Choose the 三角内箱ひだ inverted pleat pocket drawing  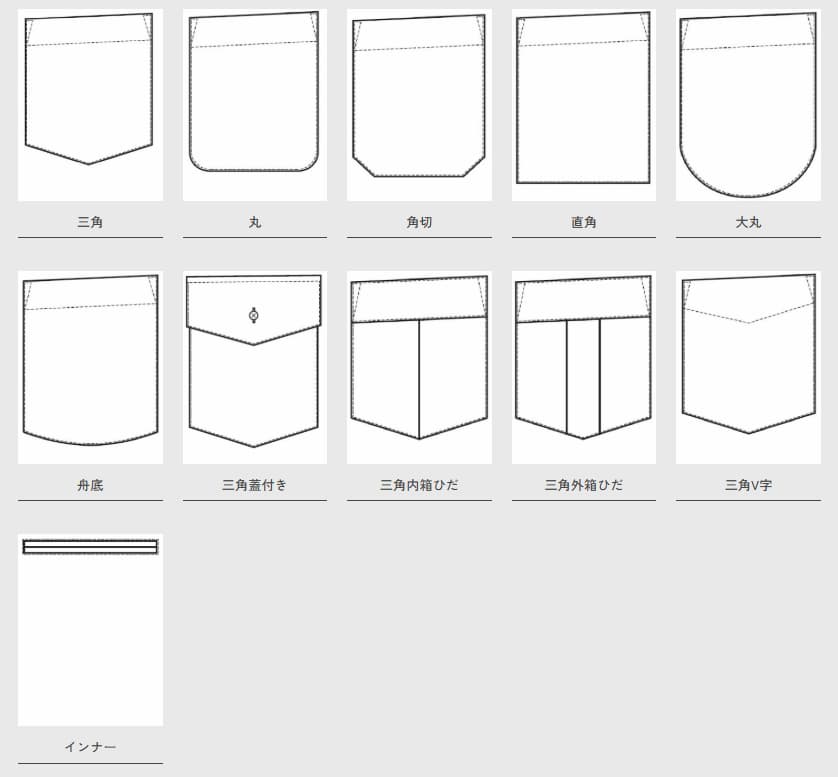[419, 367]
